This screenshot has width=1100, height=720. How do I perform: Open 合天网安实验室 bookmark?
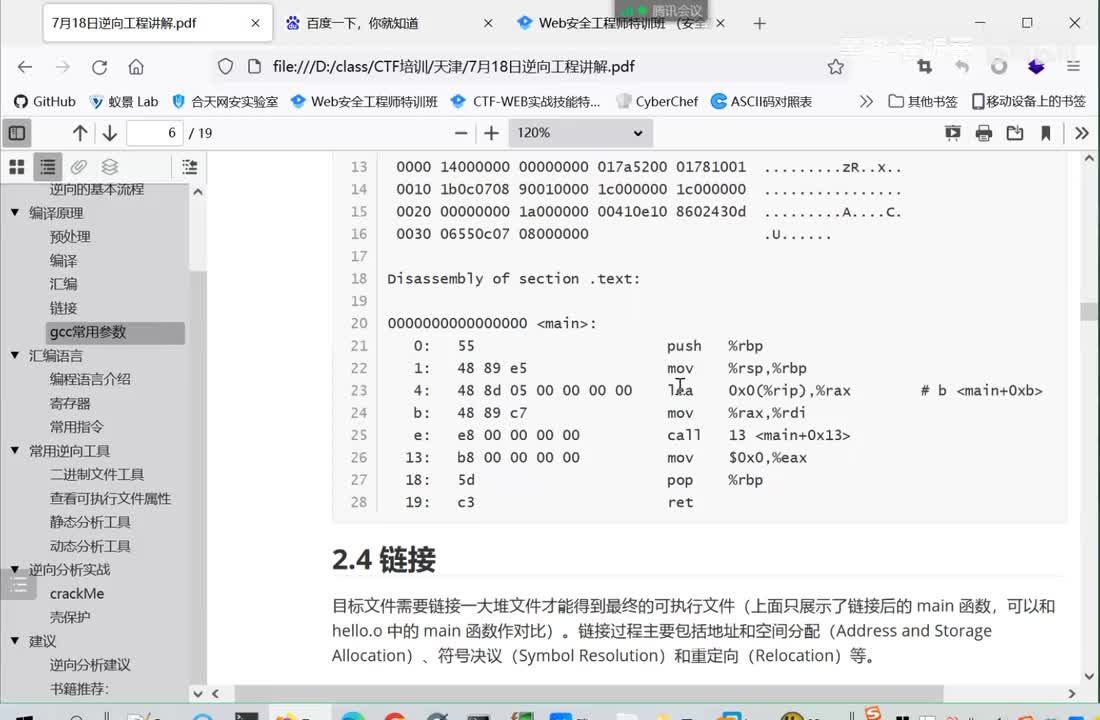224,102
